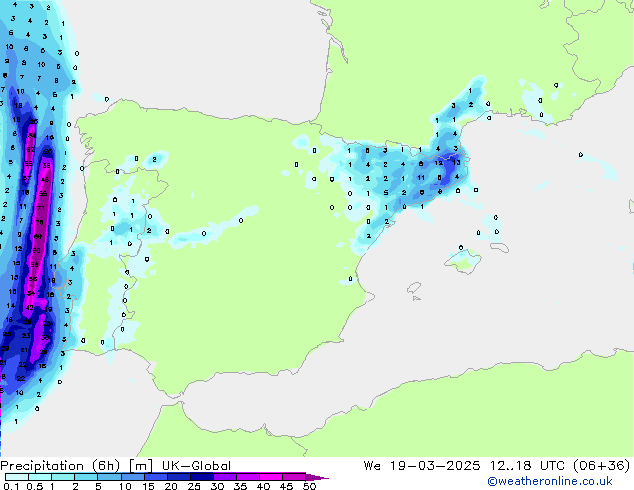Click the legend label 0.1

11,486
